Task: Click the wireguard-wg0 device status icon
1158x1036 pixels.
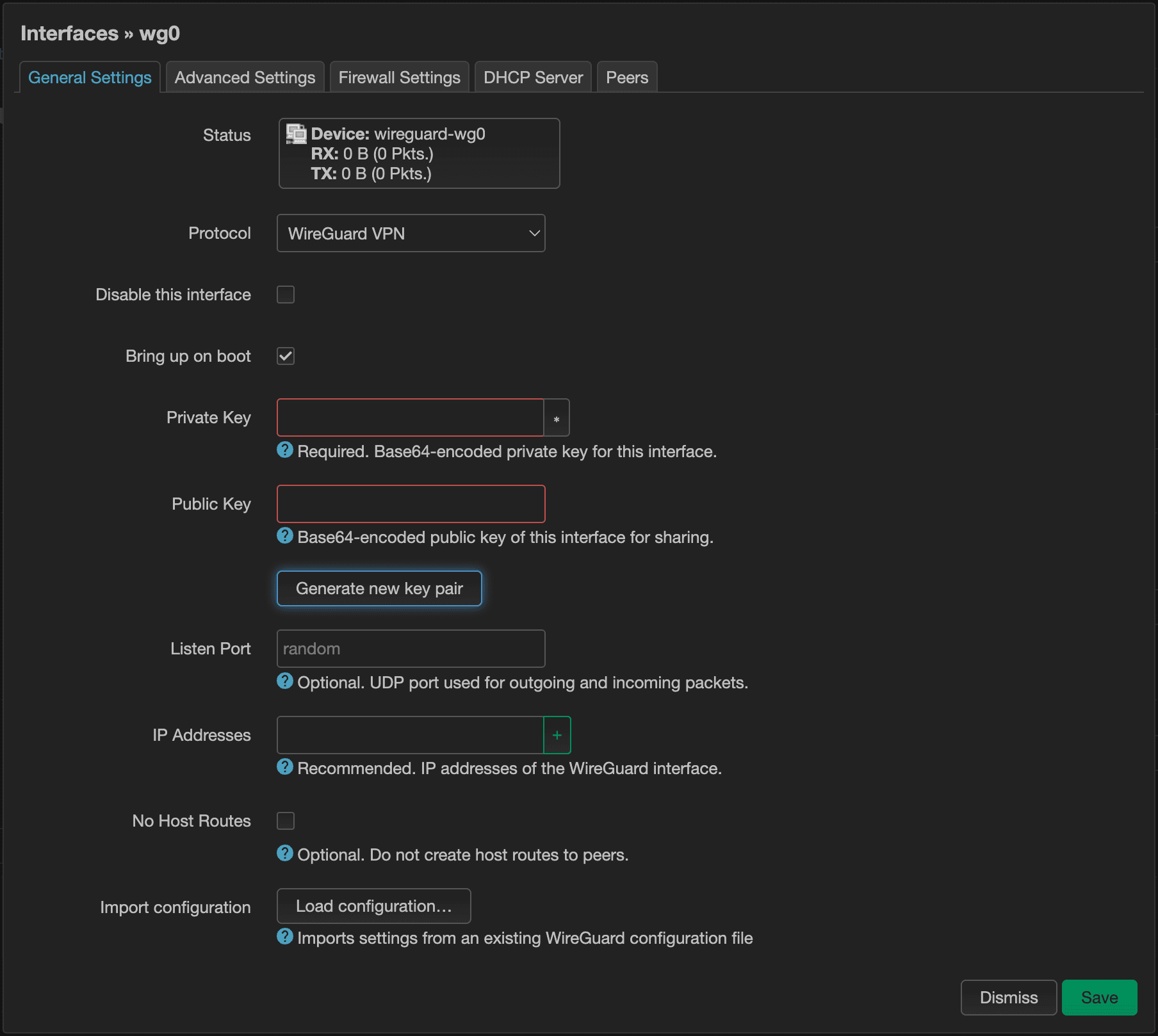Action: 296,134
